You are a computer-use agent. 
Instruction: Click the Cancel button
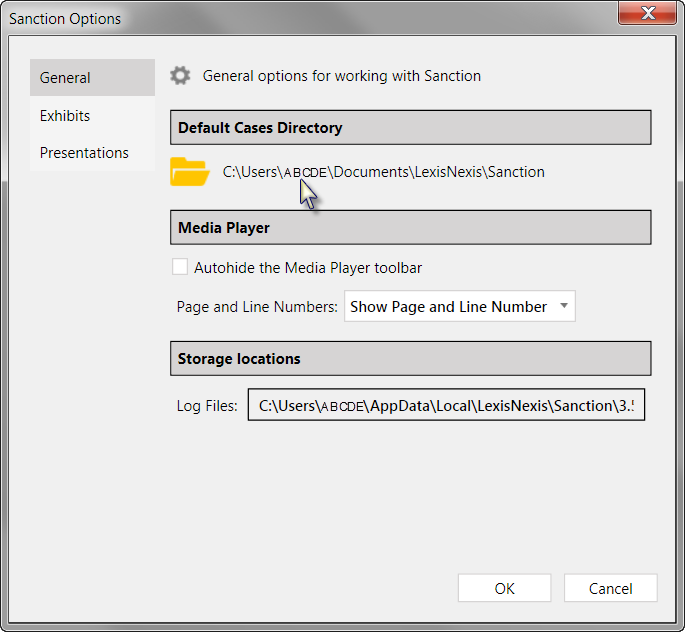click(x=610, y=588)
